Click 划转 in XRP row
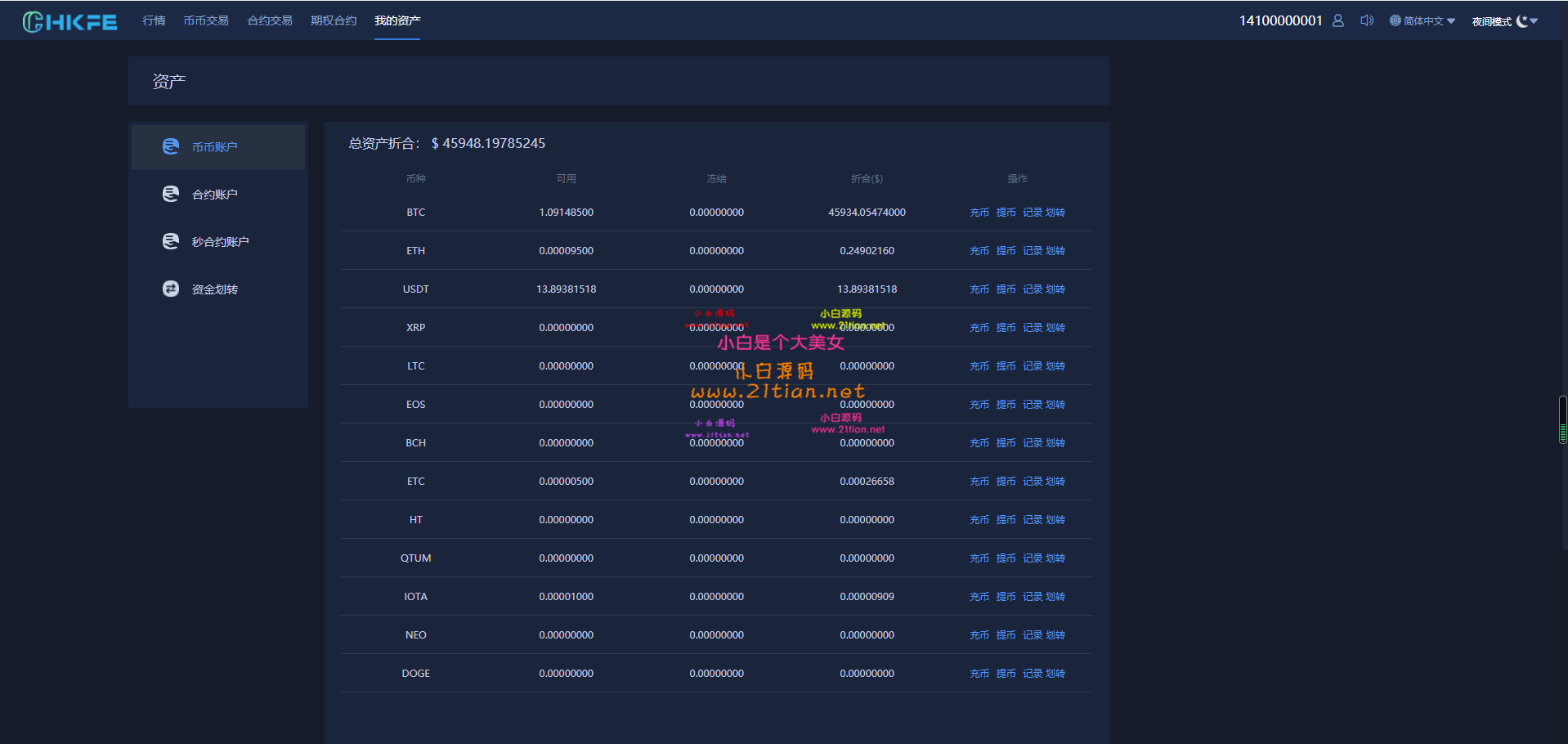This screenshot has height=744, width=1568. coord(1055,328)
